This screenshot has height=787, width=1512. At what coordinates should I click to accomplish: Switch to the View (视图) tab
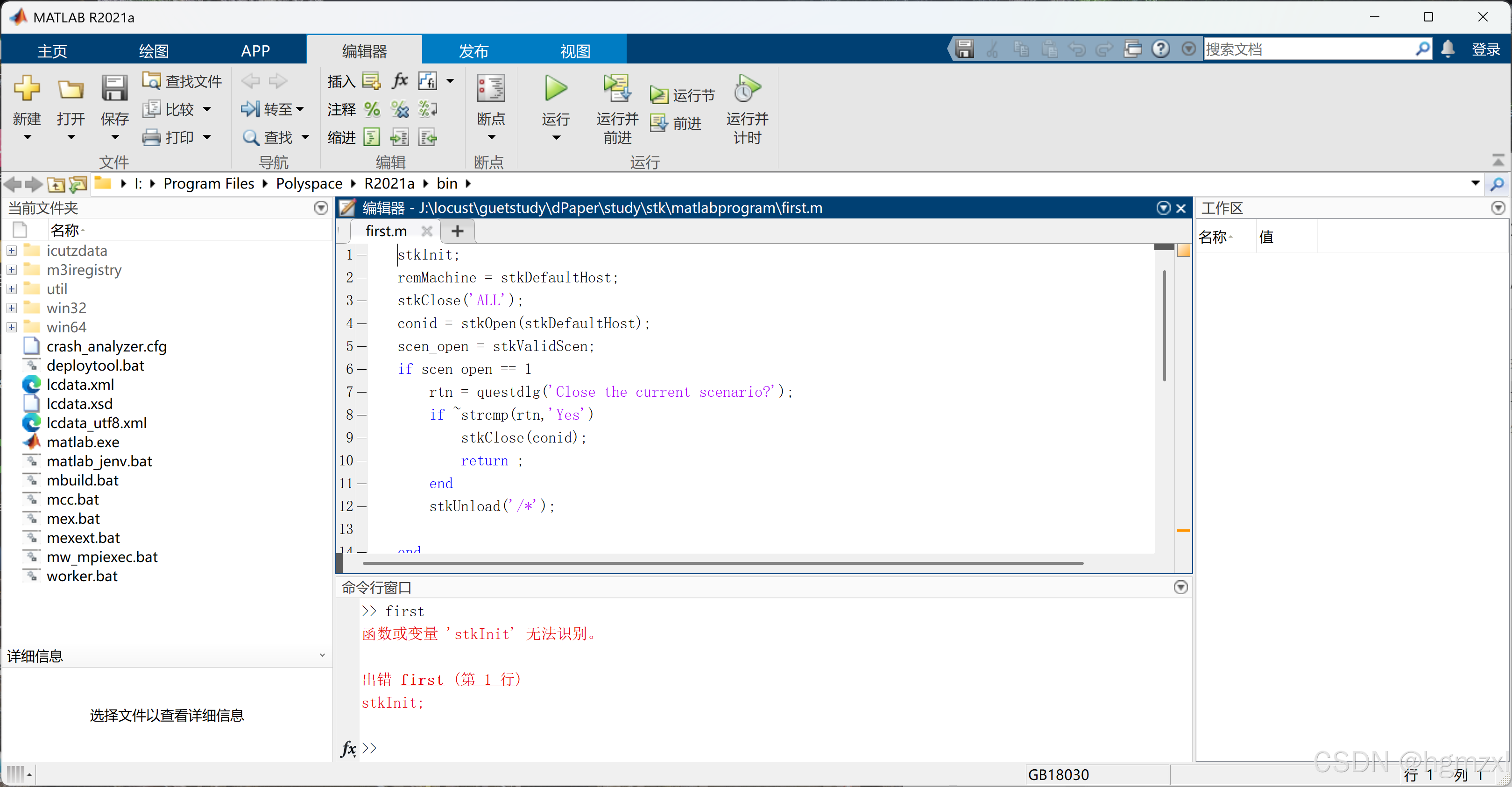[x=575, y=50]
